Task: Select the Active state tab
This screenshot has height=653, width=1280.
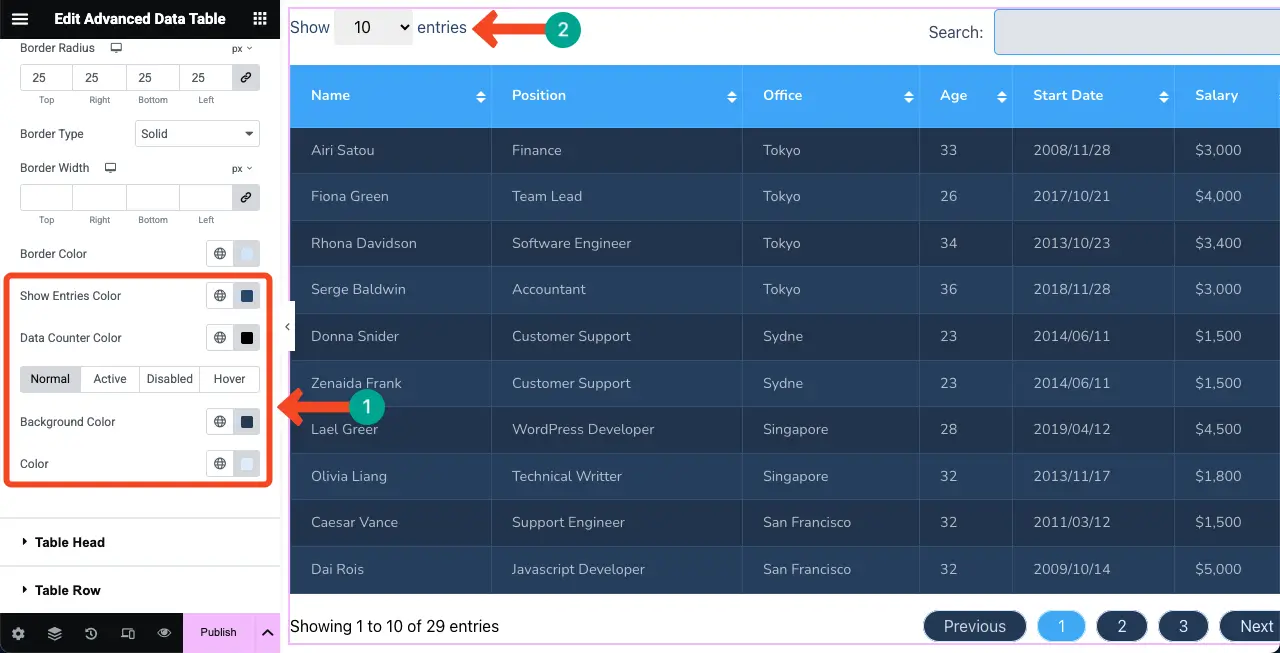Action: click(110, 379)
